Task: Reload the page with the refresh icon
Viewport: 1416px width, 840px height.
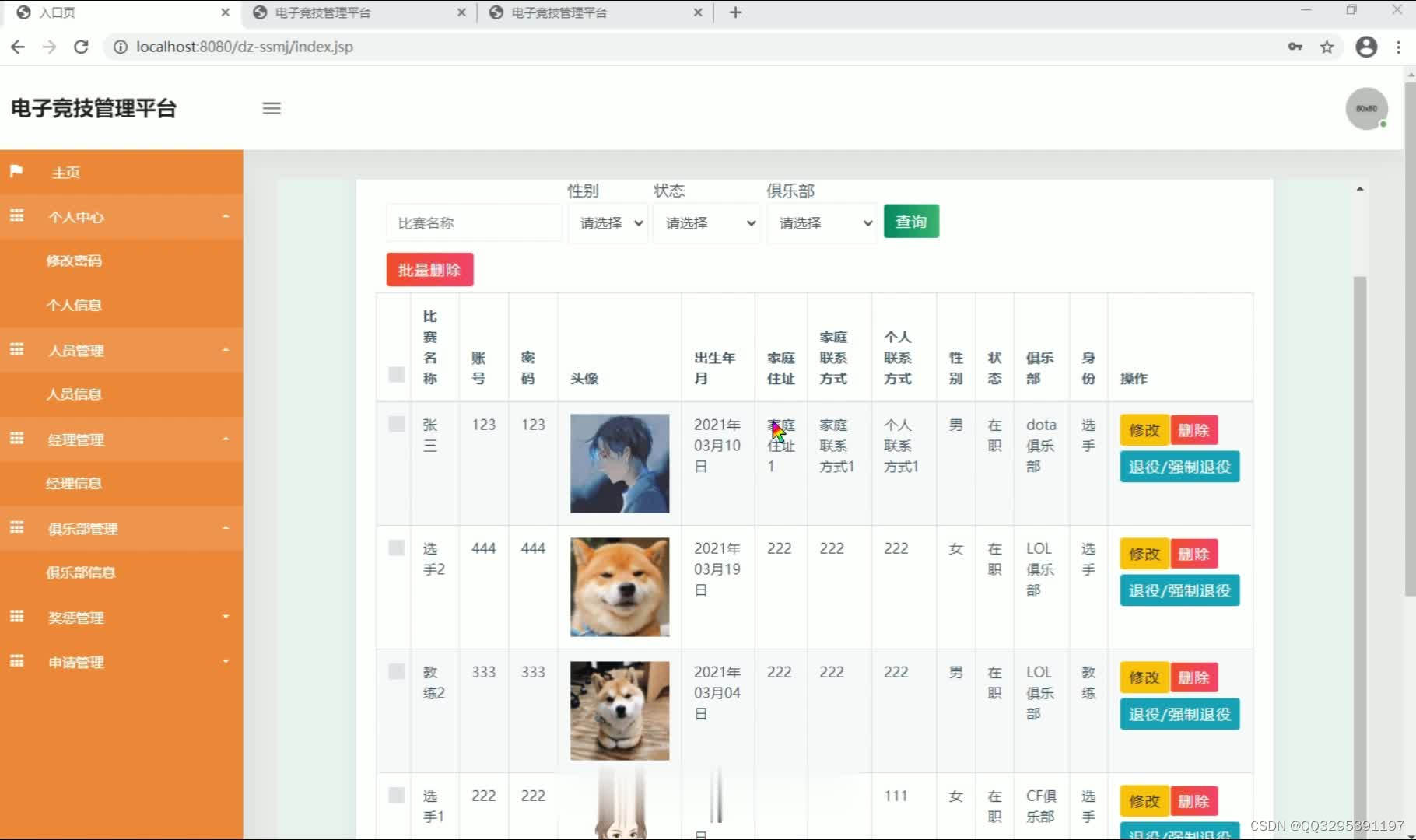Action: point(81,47)
